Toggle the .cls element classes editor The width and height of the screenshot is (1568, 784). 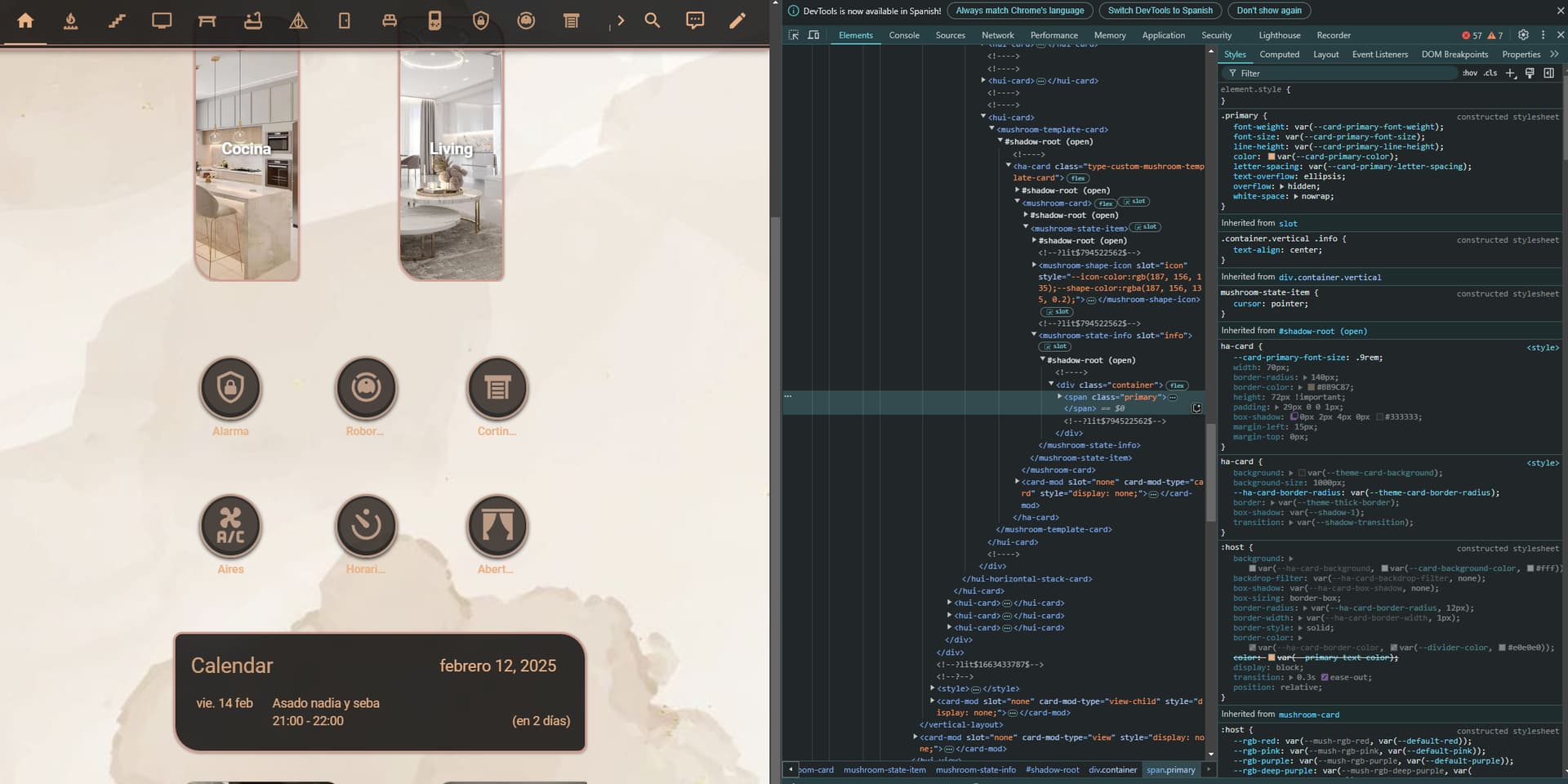pyautogui.click(x=1490, y=73)
